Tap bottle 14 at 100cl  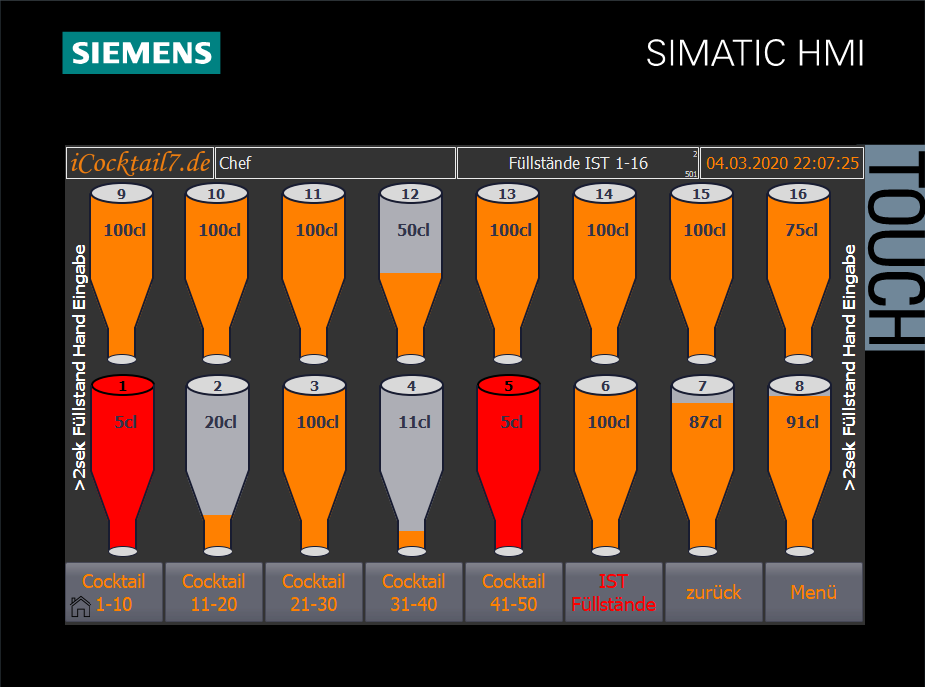click(x=603, y=260)
